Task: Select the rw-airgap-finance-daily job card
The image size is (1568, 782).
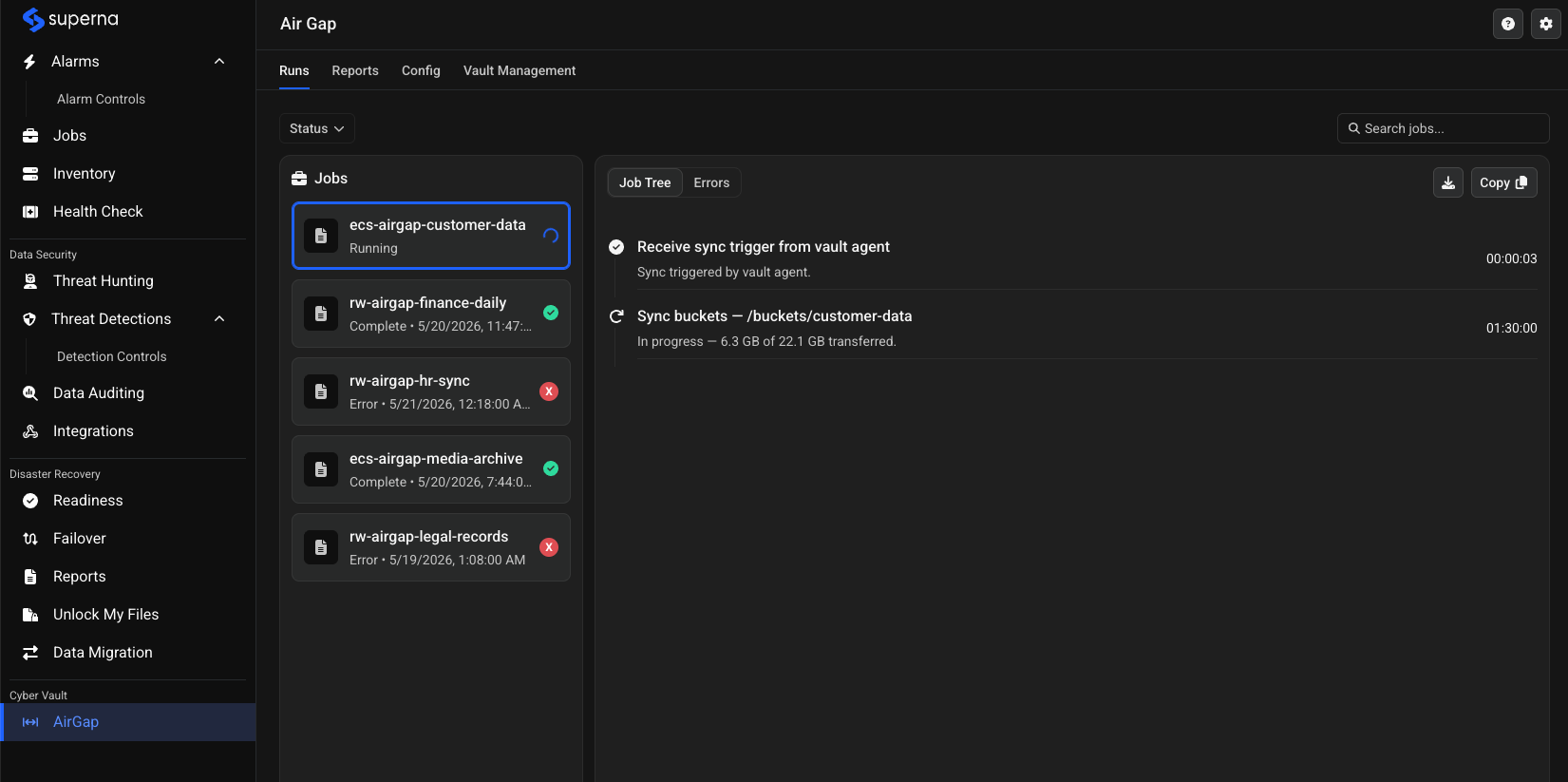Action: (x=431, y=314)
